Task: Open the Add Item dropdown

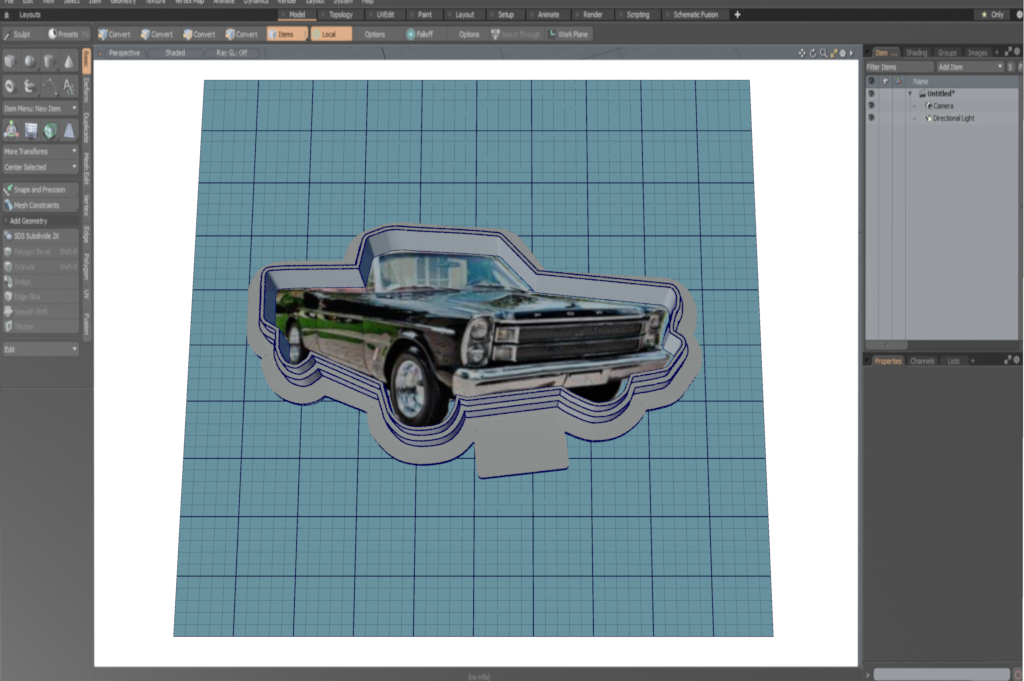Action: tap(968, 67)
